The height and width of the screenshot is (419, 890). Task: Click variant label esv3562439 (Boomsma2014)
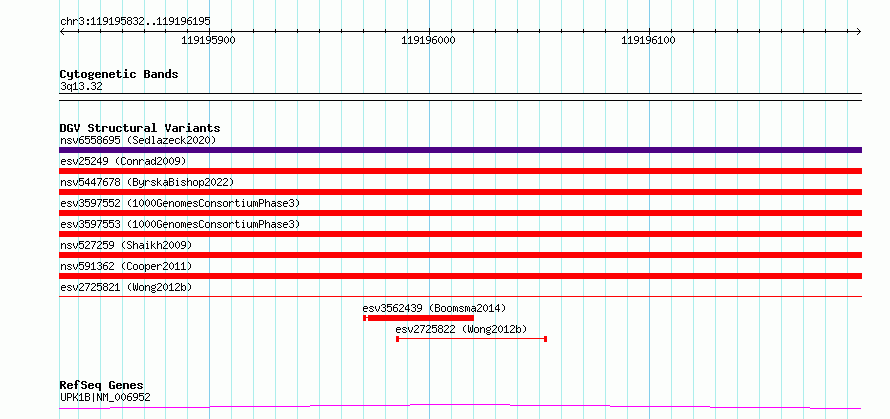434,308
